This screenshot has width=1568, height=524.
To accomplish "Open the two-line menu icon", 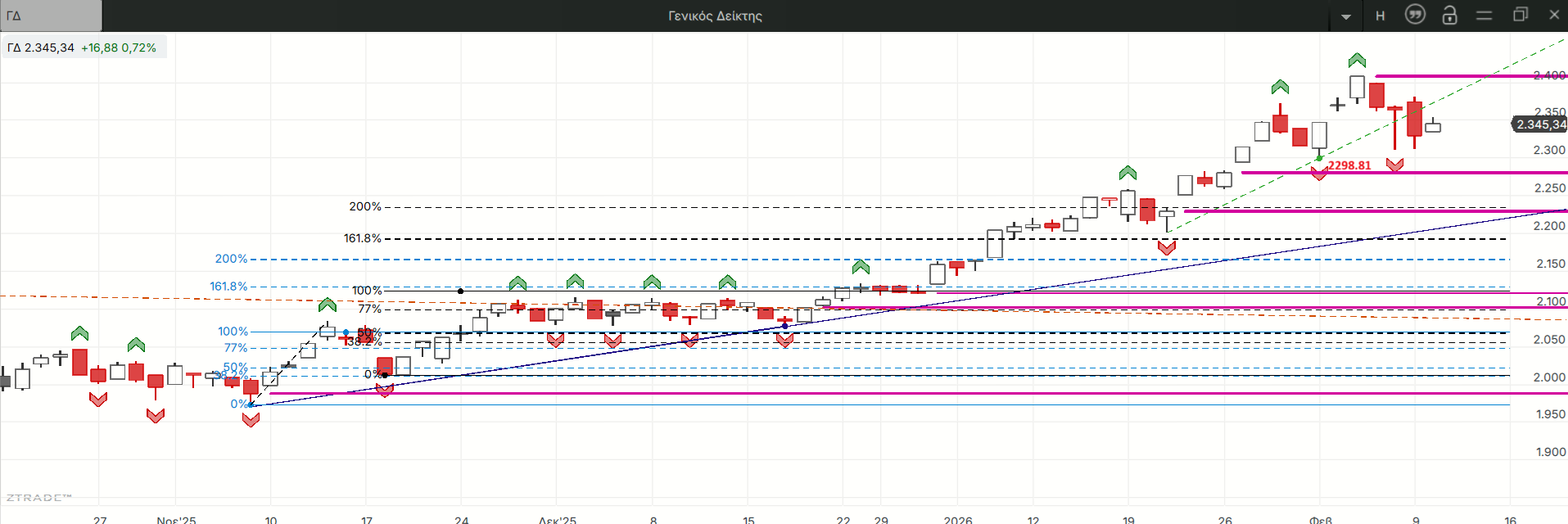I will coord(1484,16).
